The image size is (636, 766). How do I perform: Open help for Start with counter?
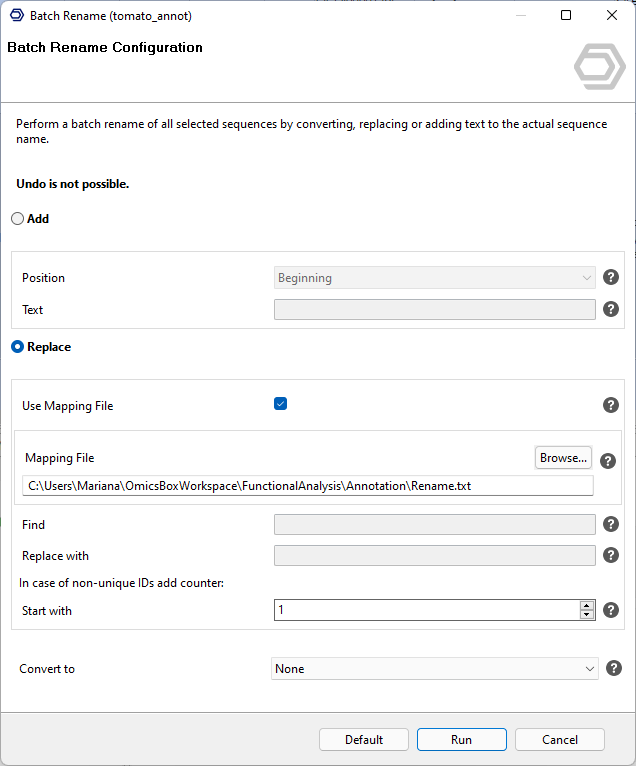[611, 610]
